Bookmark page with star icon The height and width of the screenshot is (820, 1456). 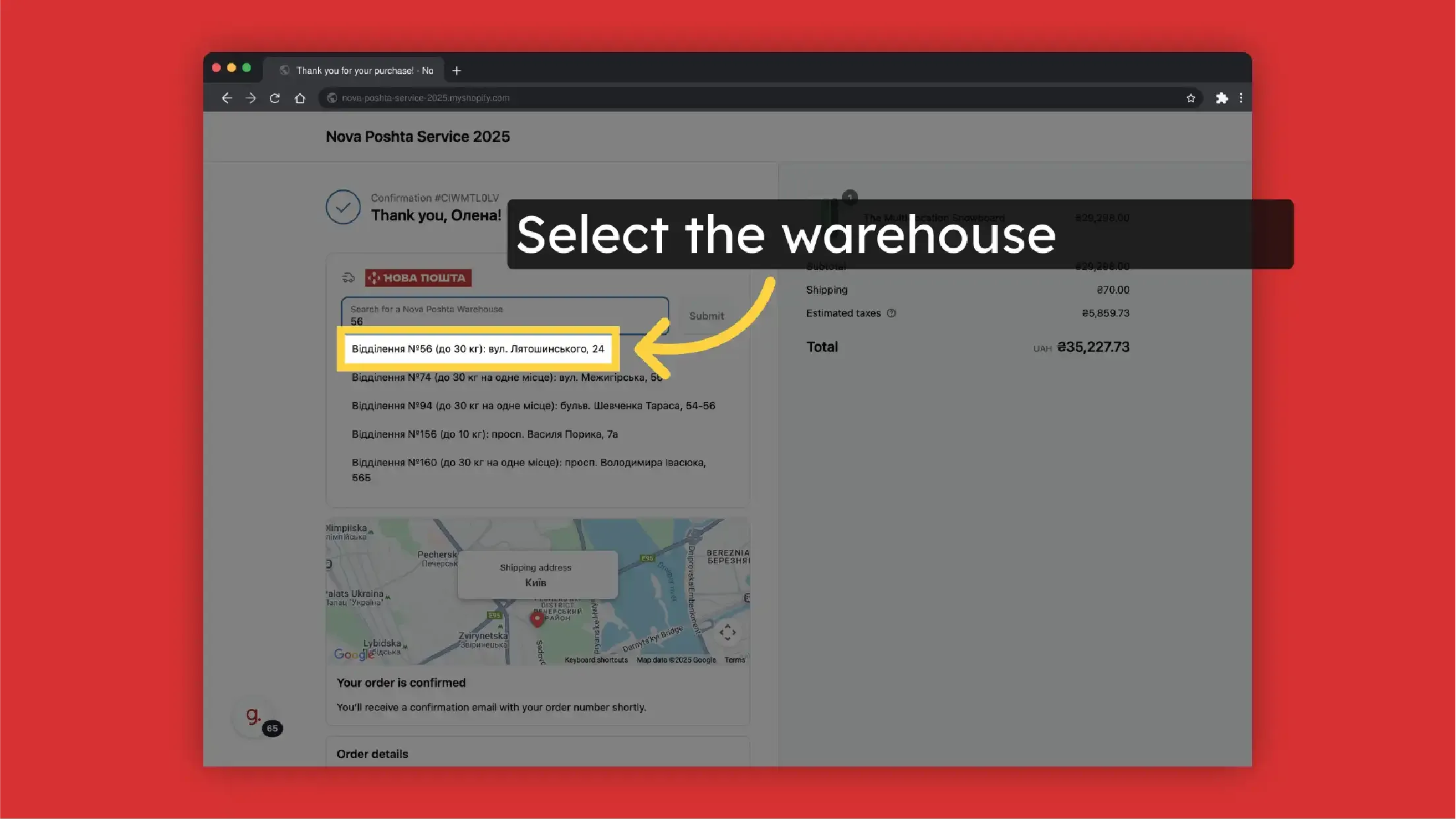pyautogui.click(x=1191, y=98)
